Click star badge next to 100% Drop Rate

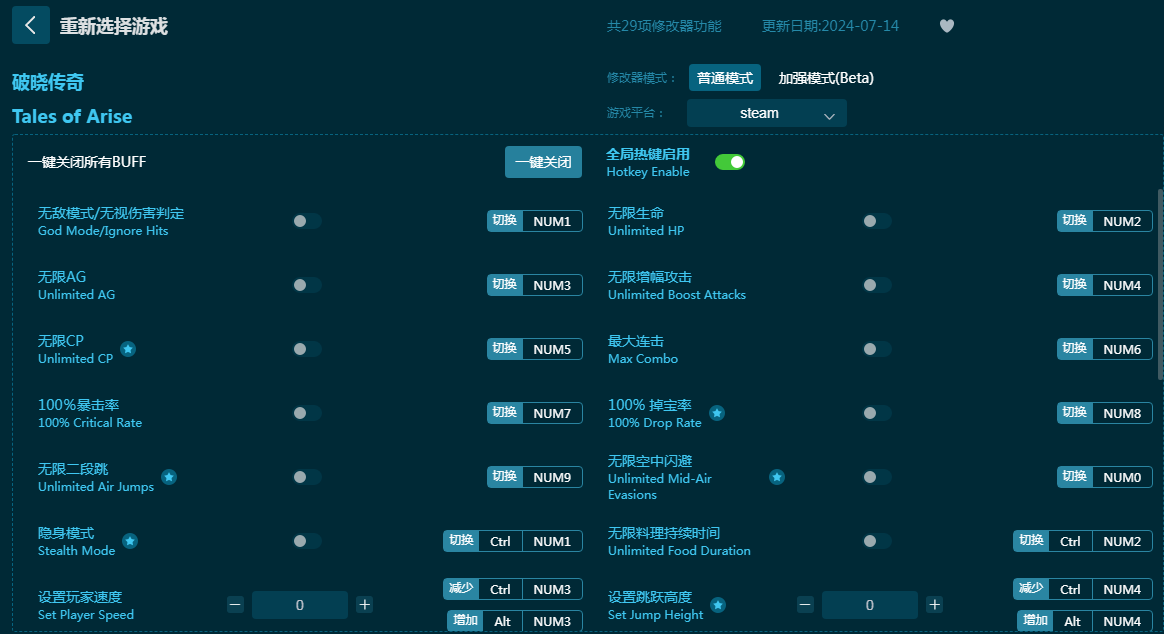click(x=716, y=413)
